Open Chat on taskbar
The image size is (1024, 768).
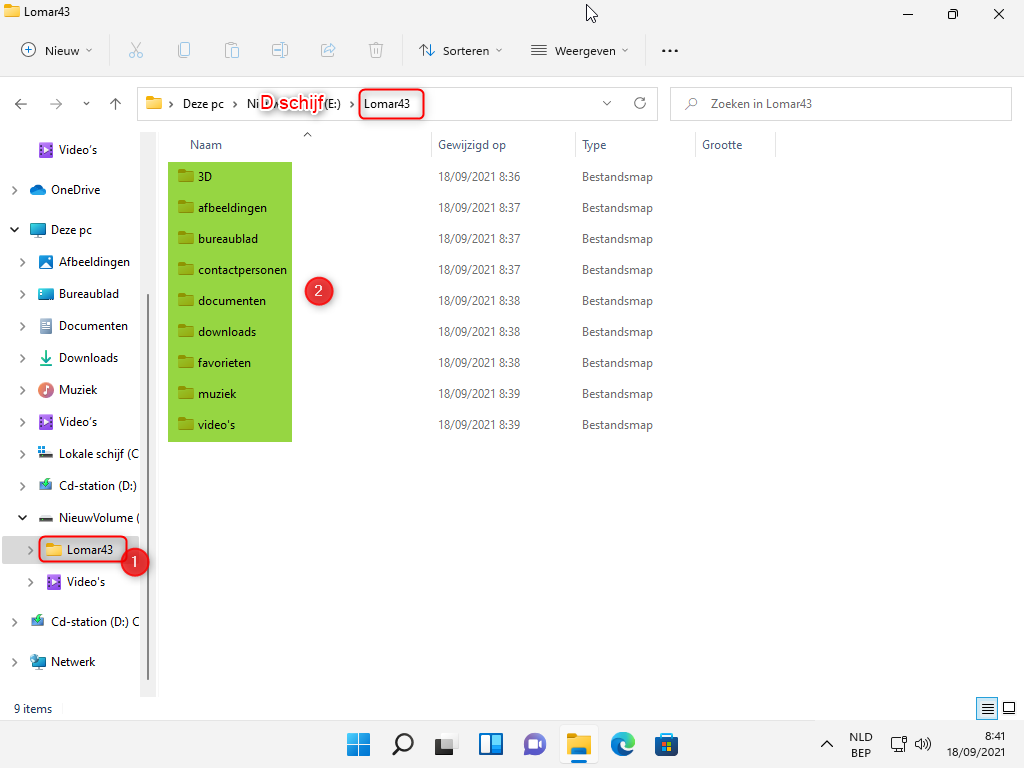click(534, 744)
